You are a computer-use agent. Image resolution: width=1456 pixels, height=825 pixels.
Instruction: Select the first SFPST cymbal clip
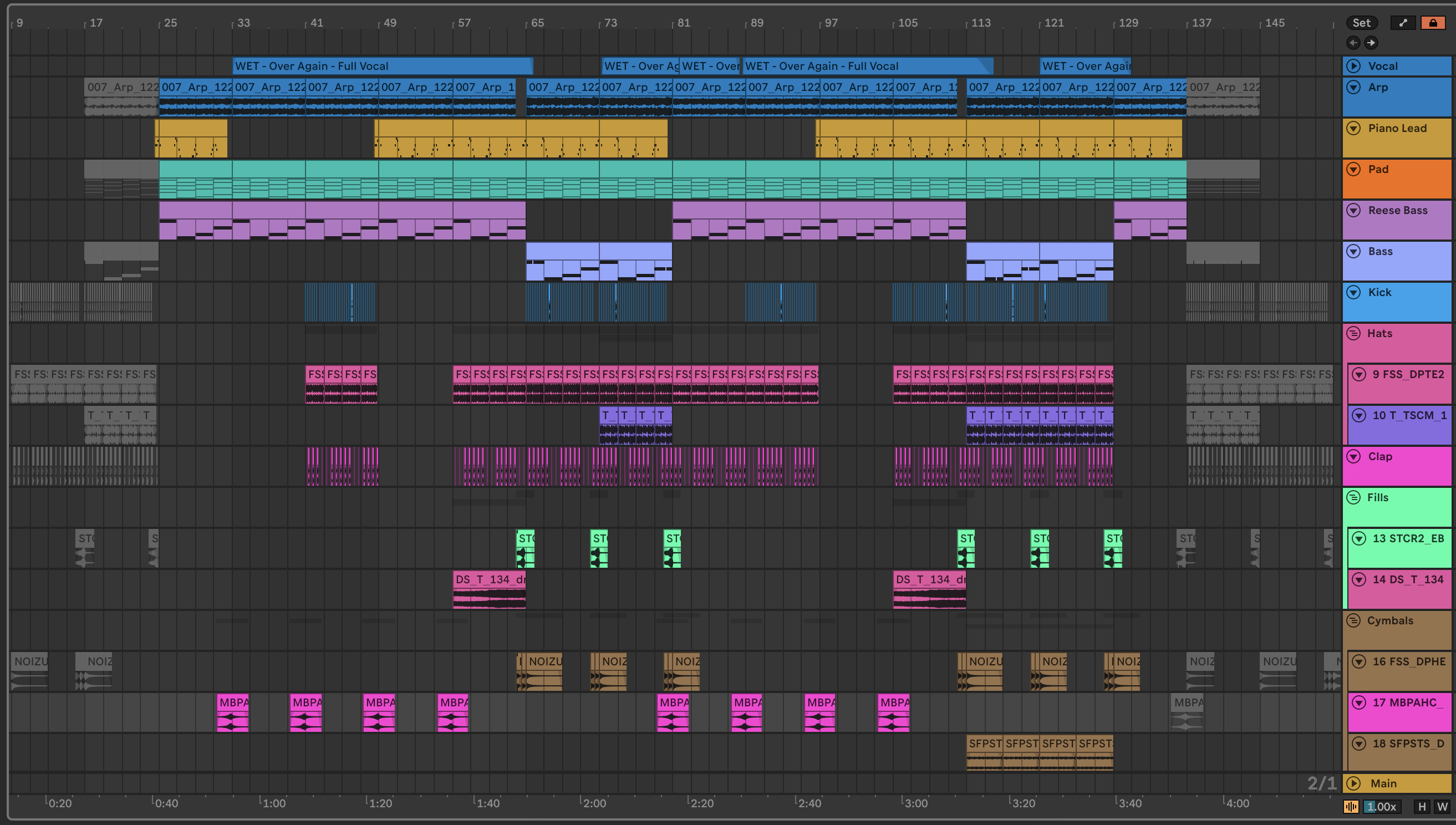point(985,753)
